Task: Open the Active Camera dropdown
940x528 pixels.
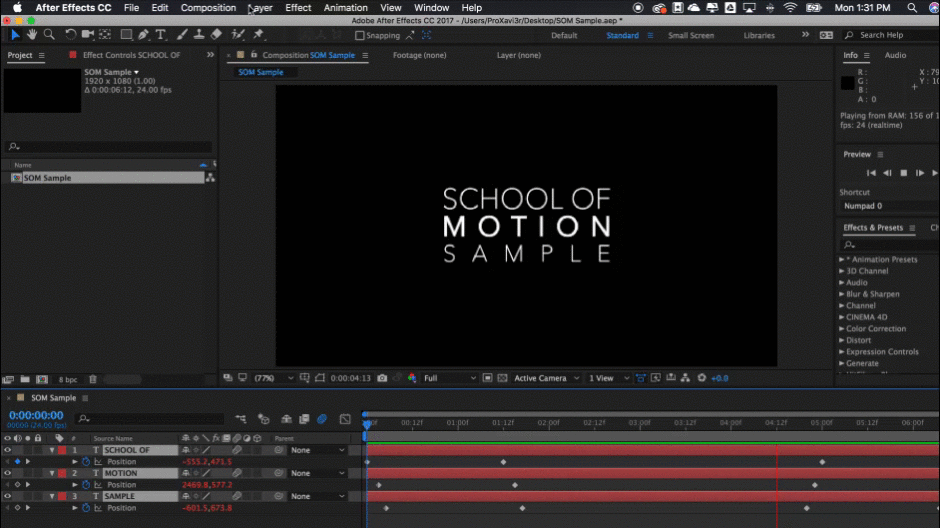Action: pyautogui.click(x=546, y=378)
